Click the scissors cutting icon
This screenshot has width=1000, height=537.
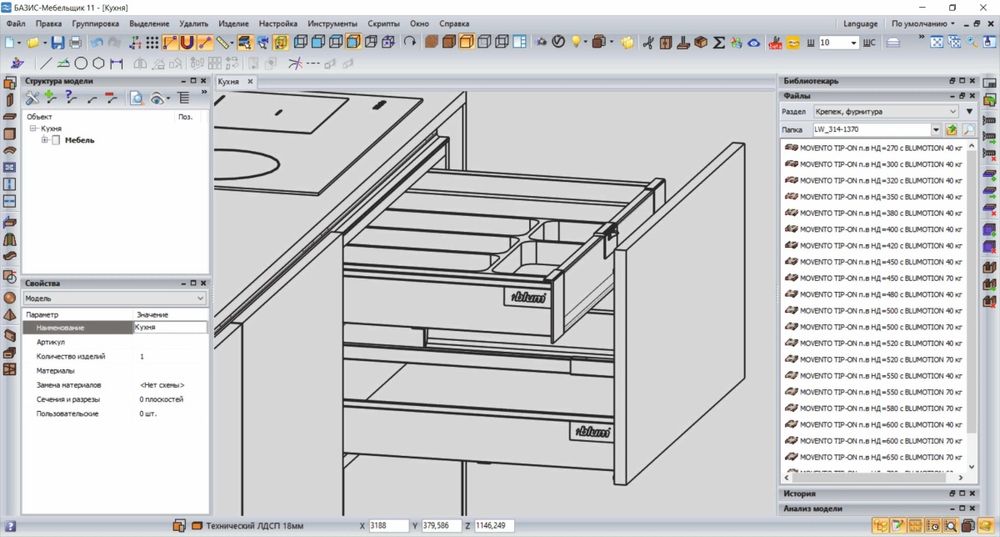pyautogui.click(x=648, y=43)
